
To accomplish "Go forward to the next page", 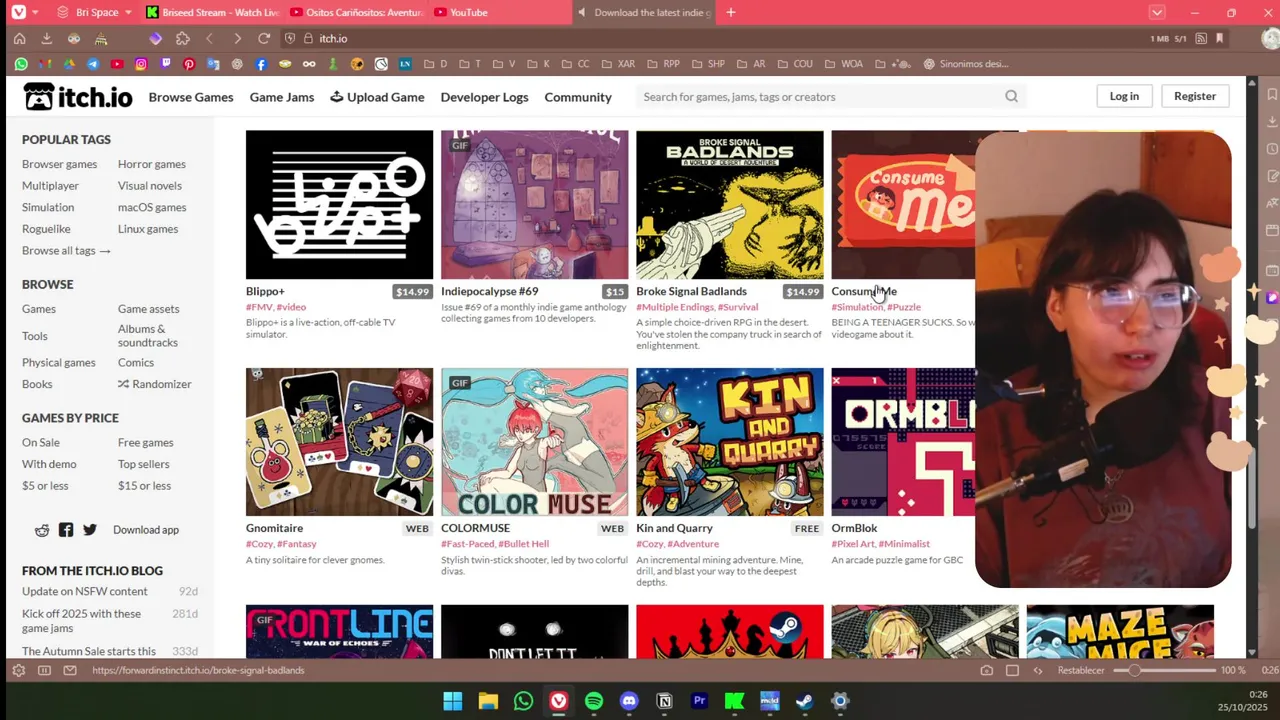I will (x=237, y=38).
